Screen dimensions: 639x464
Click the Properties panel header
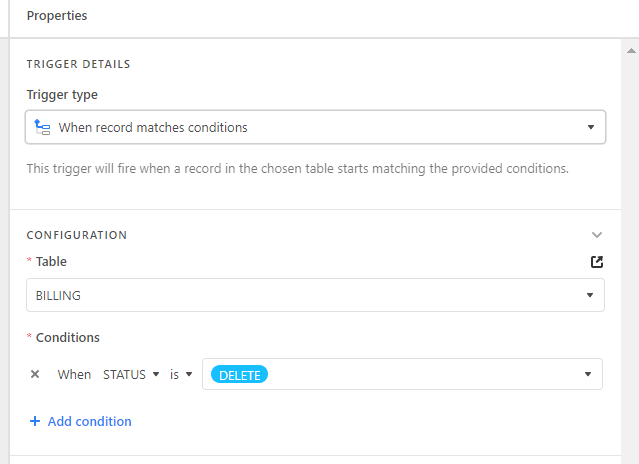pyautogui.click(x=57, y=15)
